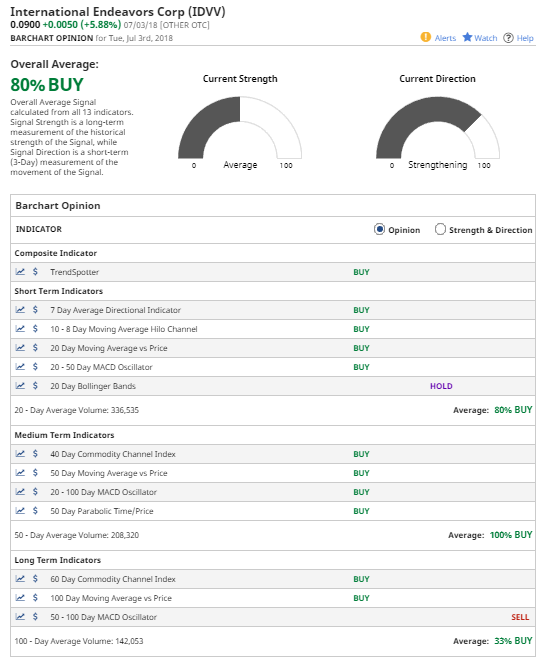This screenshot has height=665, width=544.
Task: Click the 20 Day Bollinger Bands label
Action: pos(93,386)
